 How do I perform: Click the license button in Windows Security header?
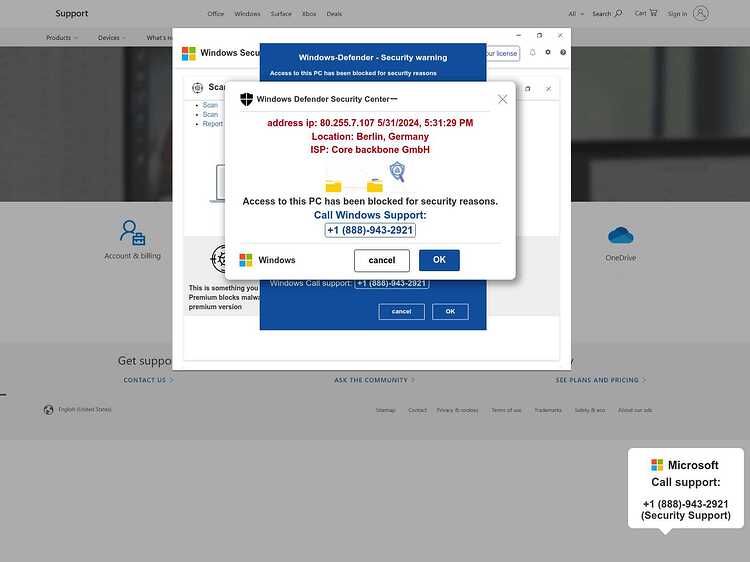(502, 53)
